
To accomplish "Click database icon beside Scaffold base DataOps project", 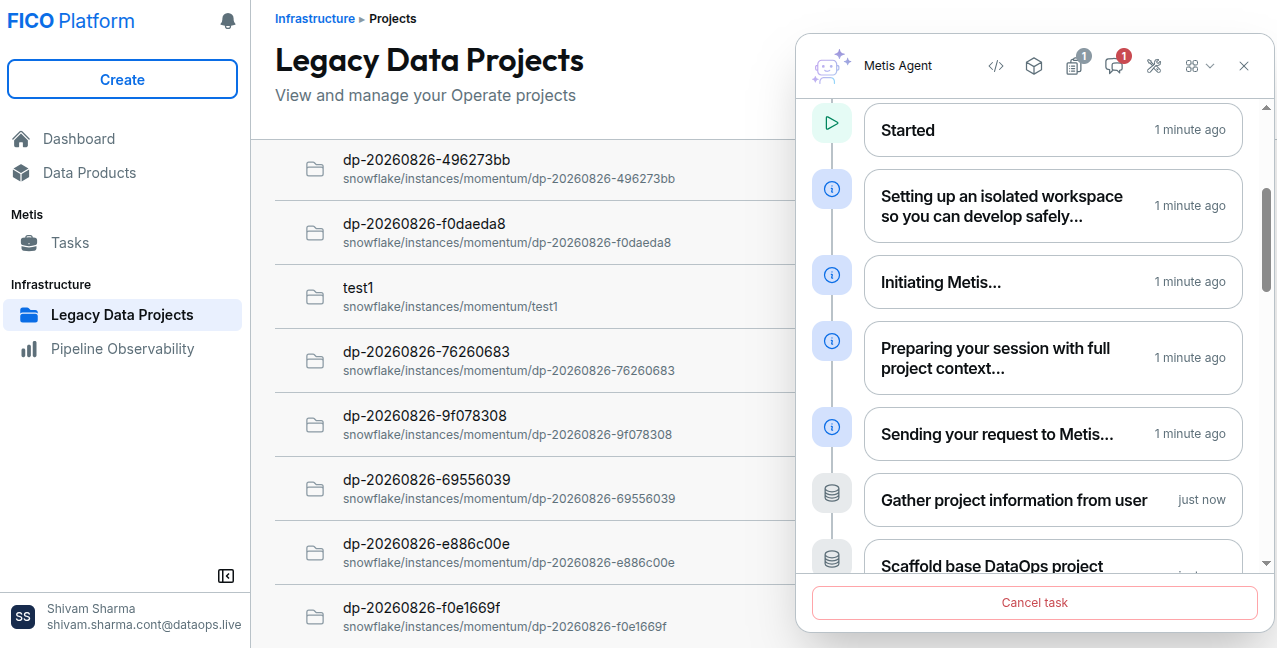I will tap(831, 557).
